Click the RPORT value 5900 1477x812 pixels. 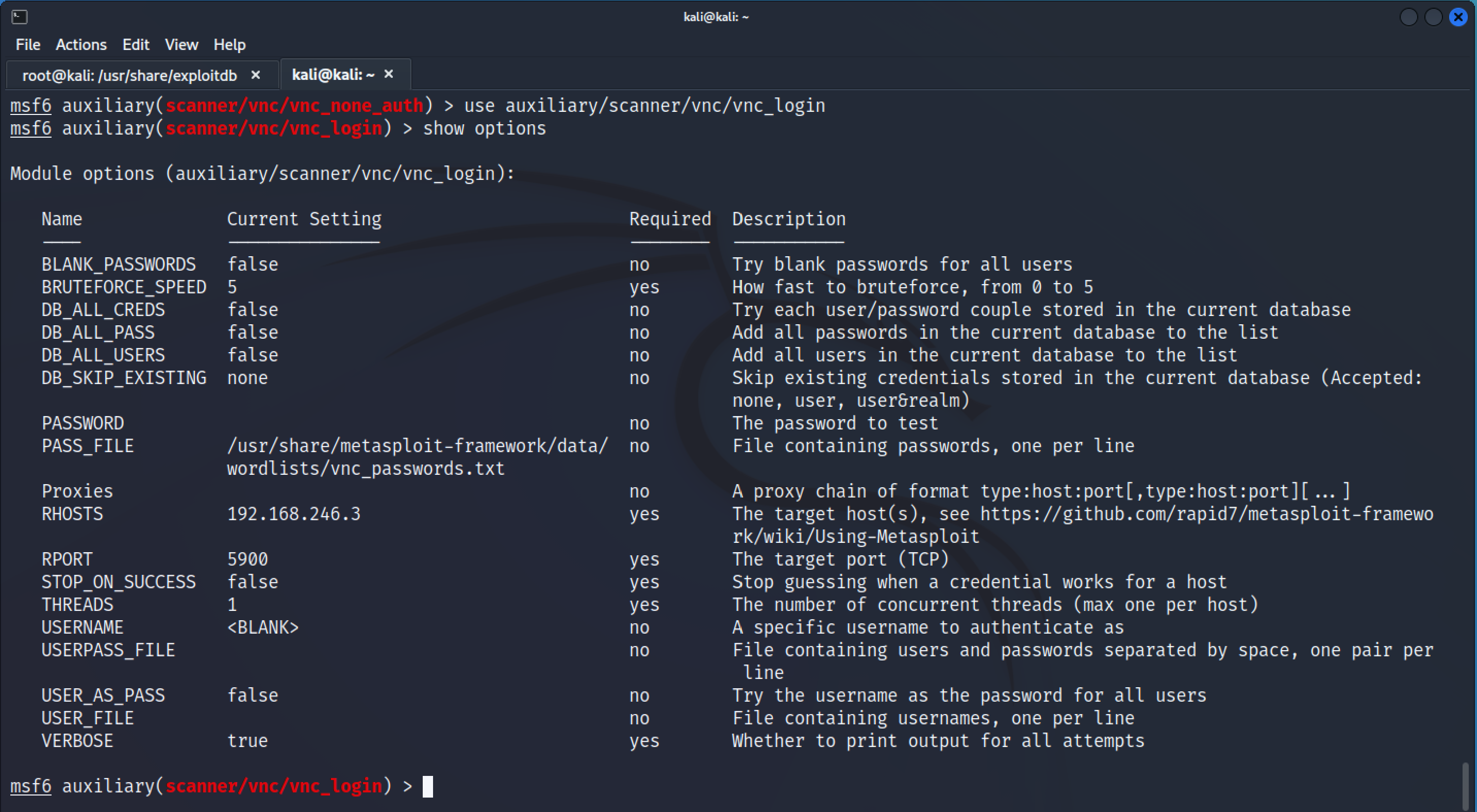pos(247,559)
